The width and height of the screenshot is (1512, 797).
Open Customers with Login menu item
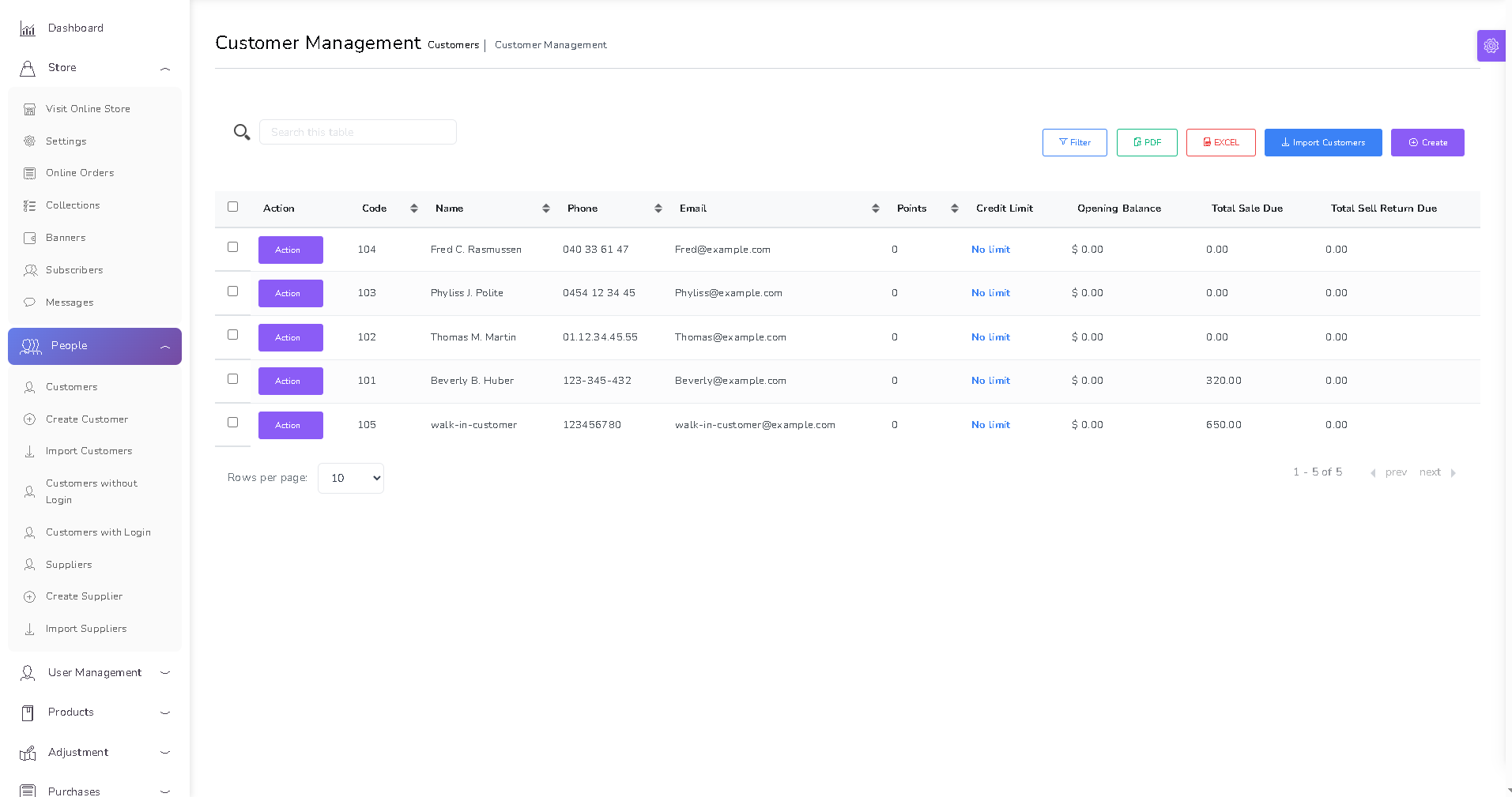point(98,532)
